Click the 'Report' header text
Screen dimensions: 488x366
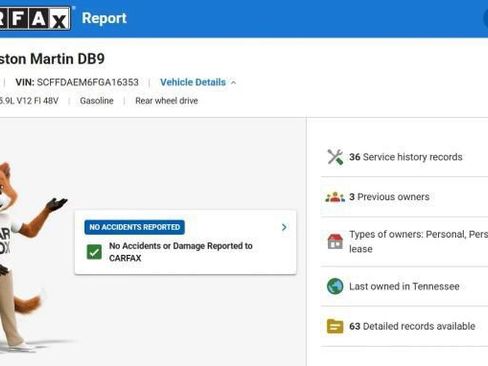104,18
